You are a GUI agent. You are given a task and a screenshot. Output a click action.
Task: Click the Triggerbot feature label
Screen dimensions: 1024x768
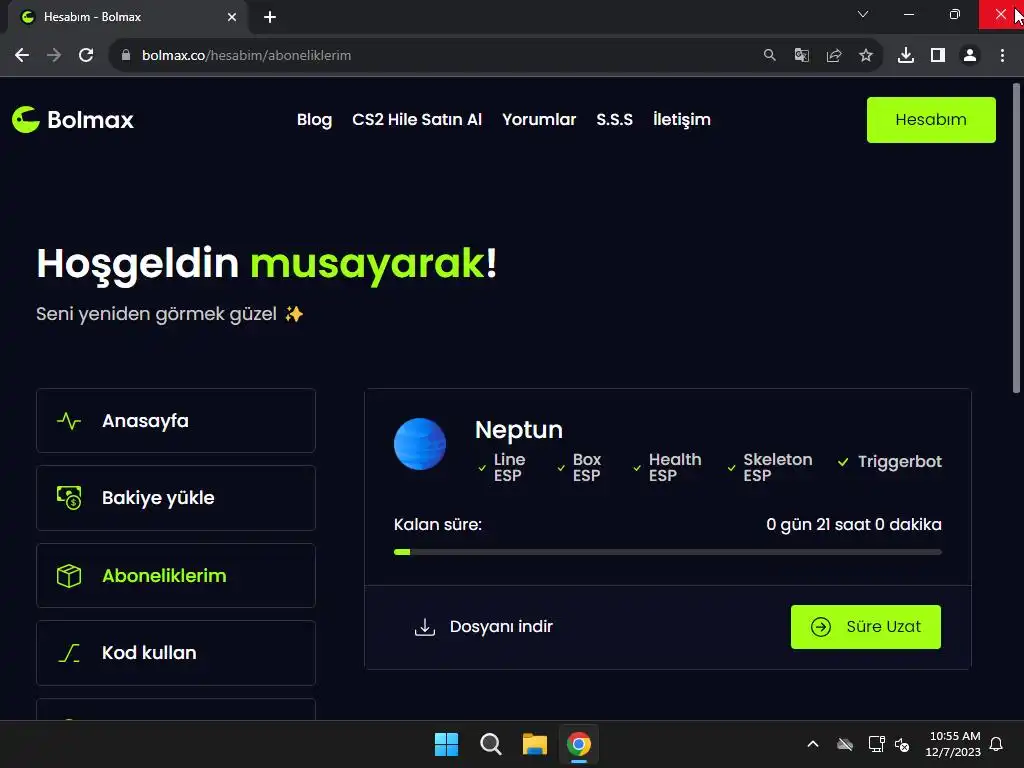[899, 462]
